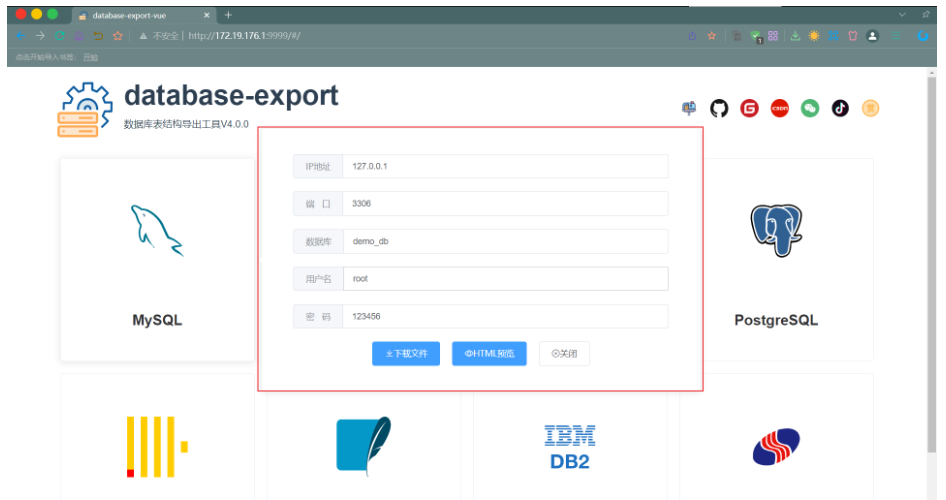
Task: Click the blue screenshot capture icon
Action: pyautogui.click(x=834, y=36)
